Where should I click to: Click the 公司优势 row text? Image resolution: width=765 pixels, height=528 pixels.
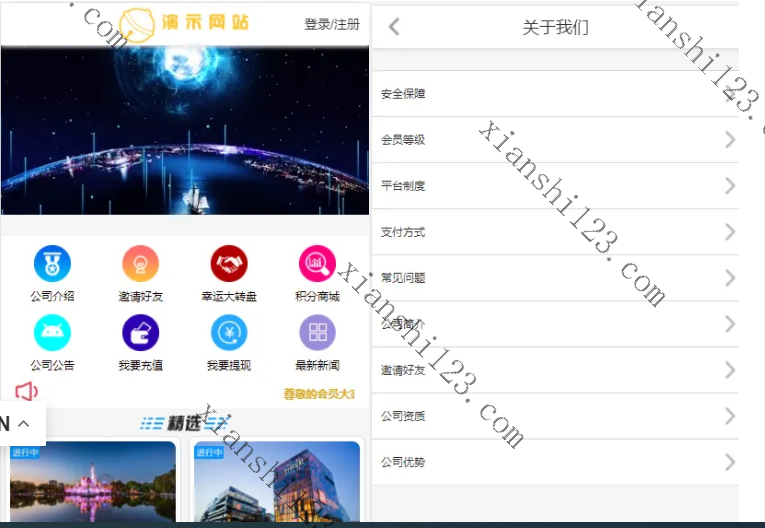[x=403, y=462]
